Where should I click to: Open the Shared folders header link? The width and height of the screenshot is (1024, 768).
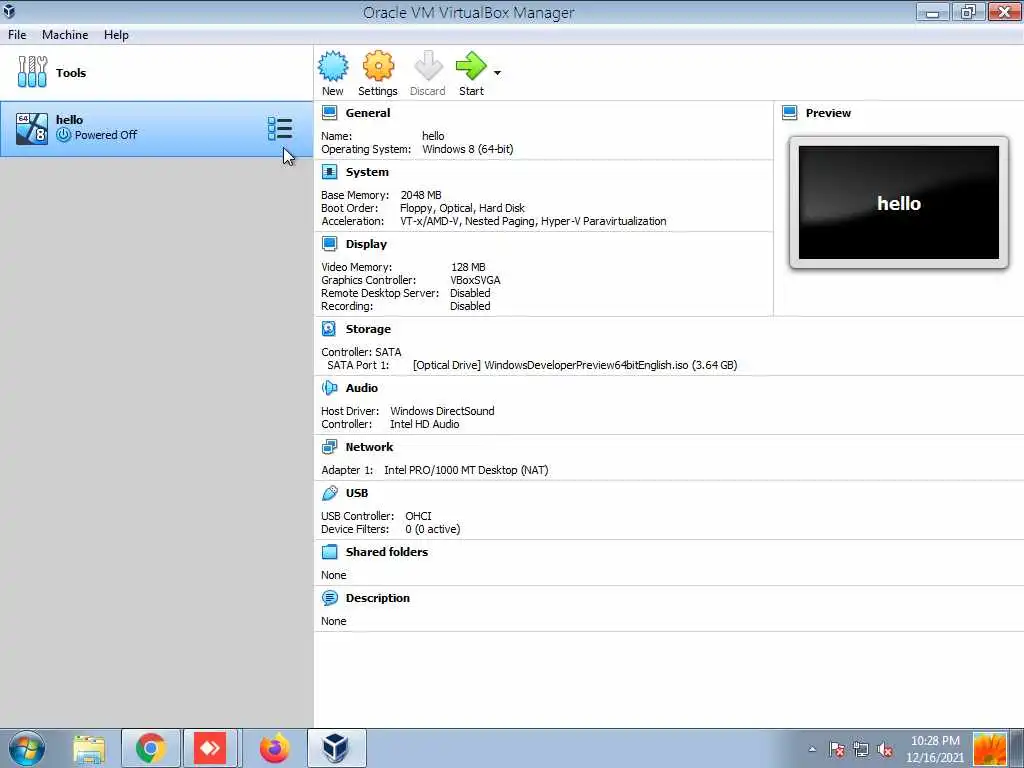tap(387, 552)
